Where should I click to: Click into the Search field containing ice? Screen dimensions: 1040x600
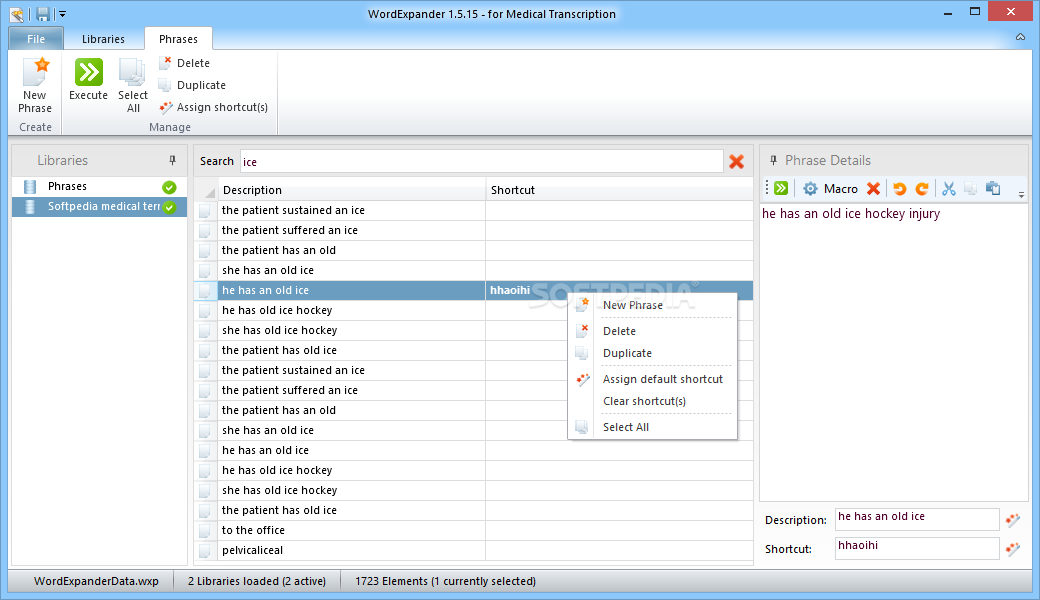coord(482,162)
